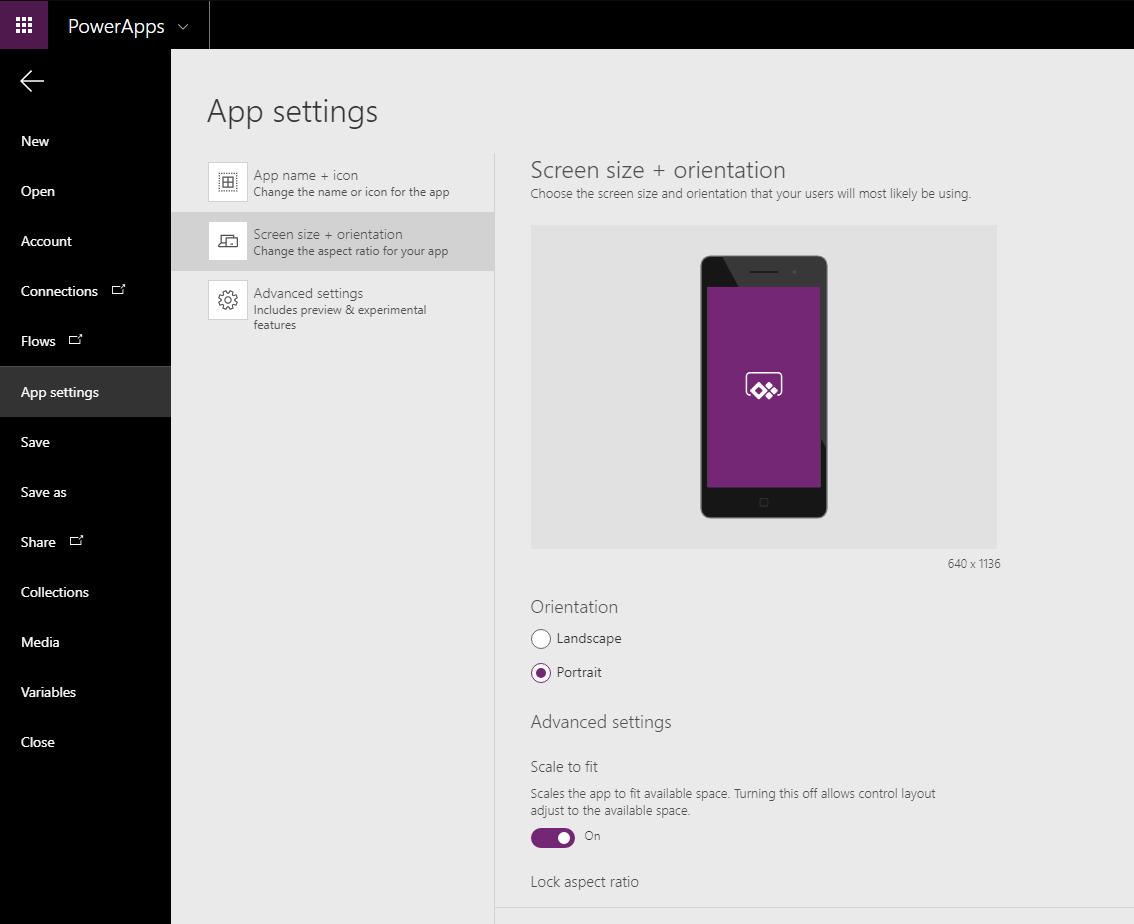The image size is (1134, 924).
Task: Click the 640 x 1136 size label
Action: 973,563
